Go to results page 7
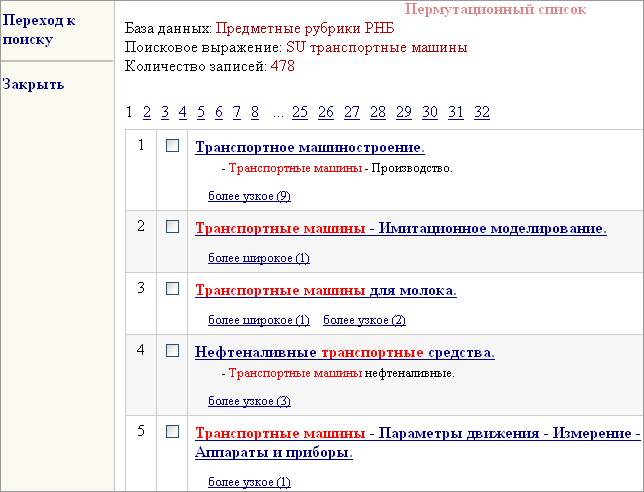 click(x=237, y=112)
